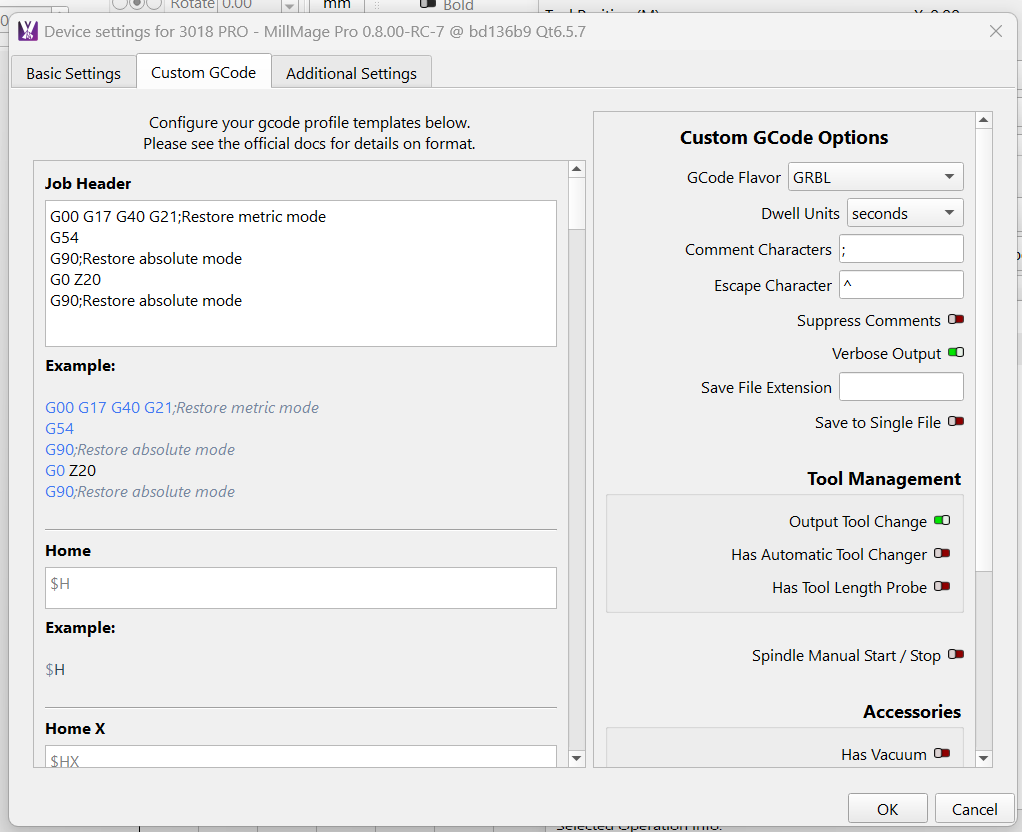Click the Cancel button
Viewport: 1022px width, 832px height.
pos(974,809)
